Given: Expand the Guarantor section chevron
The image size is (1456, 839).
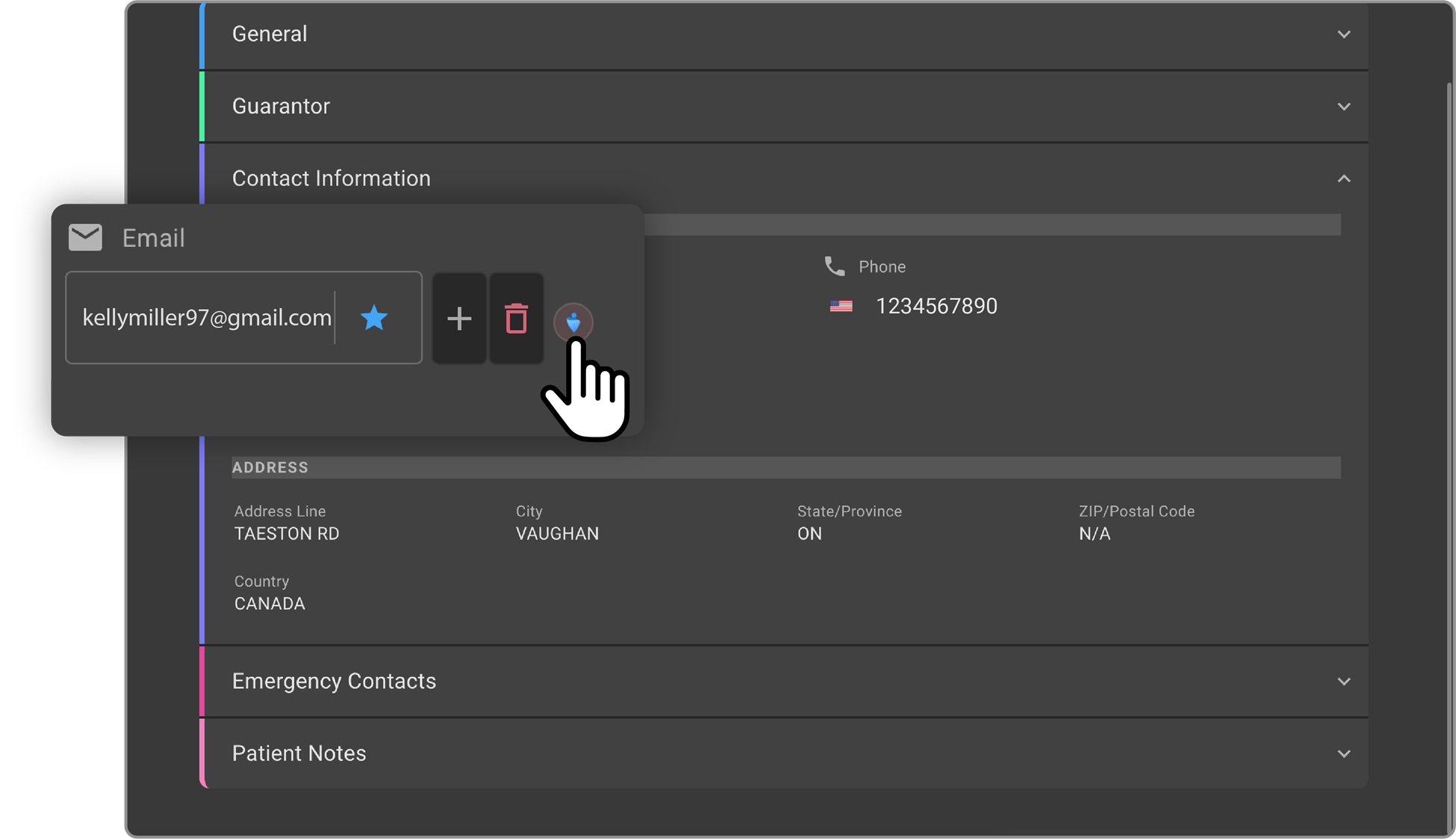Looking at the screenshot, I should coord(1343,107).
